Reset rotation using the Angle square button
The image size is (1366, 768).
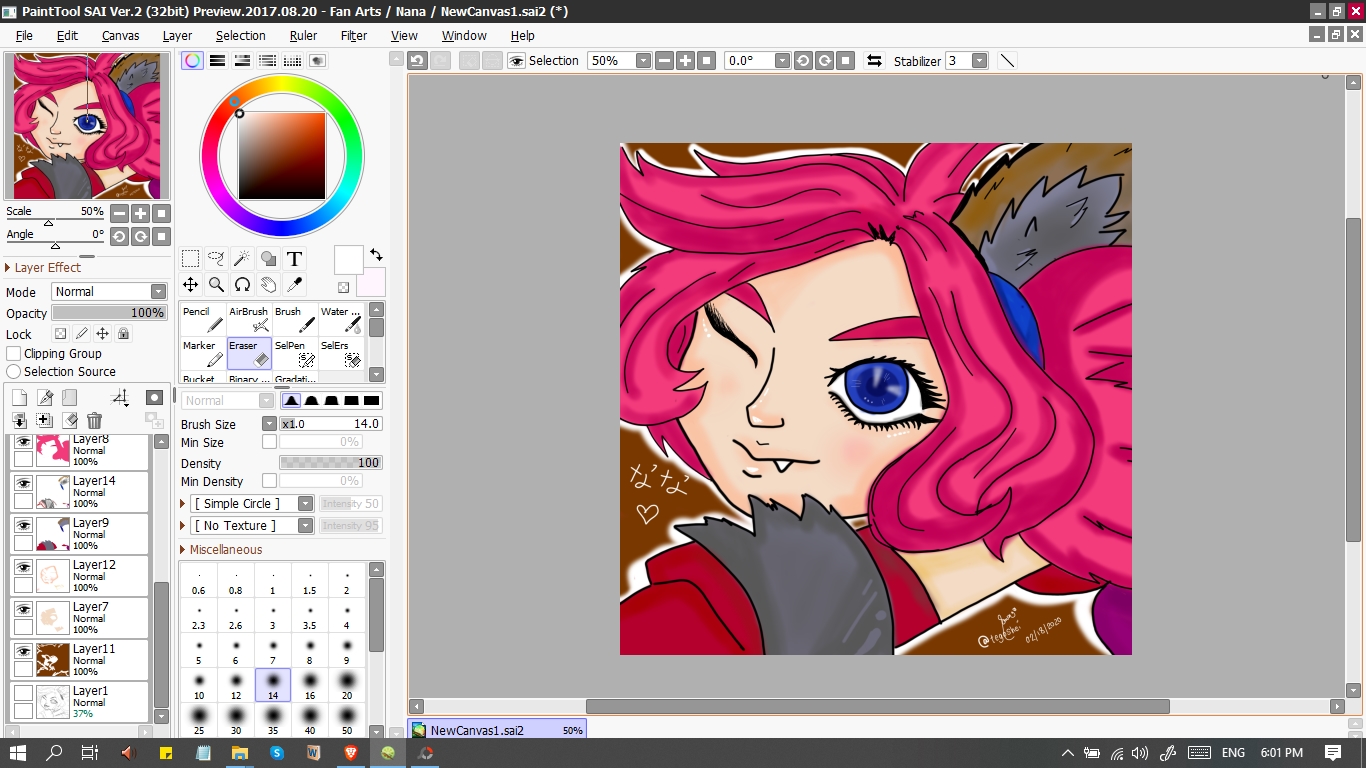pos(161,236)
